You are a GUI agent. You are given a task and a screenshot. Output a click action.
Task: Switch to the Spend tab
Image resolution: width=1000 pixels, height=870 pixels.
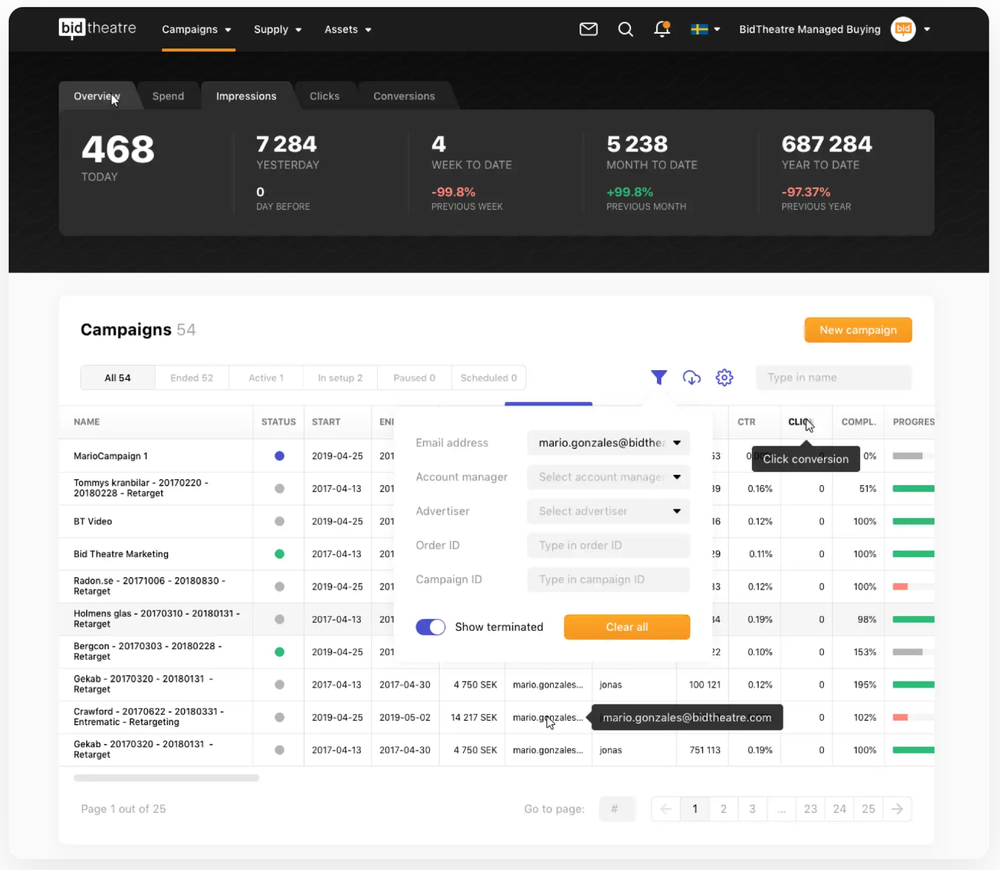click(x=168, y=96)
